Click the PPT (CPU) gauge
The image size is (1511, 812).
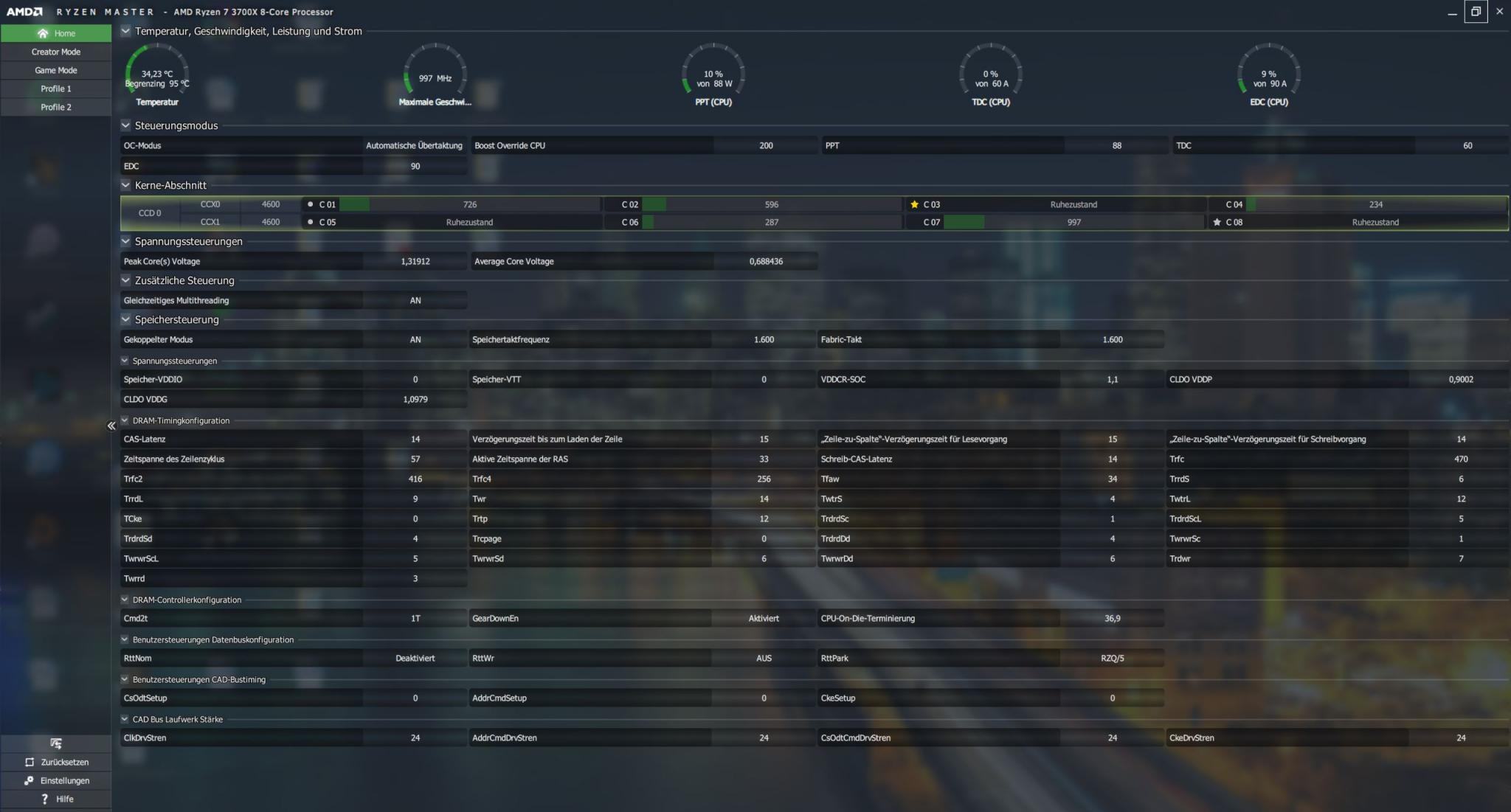[x=713, y=74]
